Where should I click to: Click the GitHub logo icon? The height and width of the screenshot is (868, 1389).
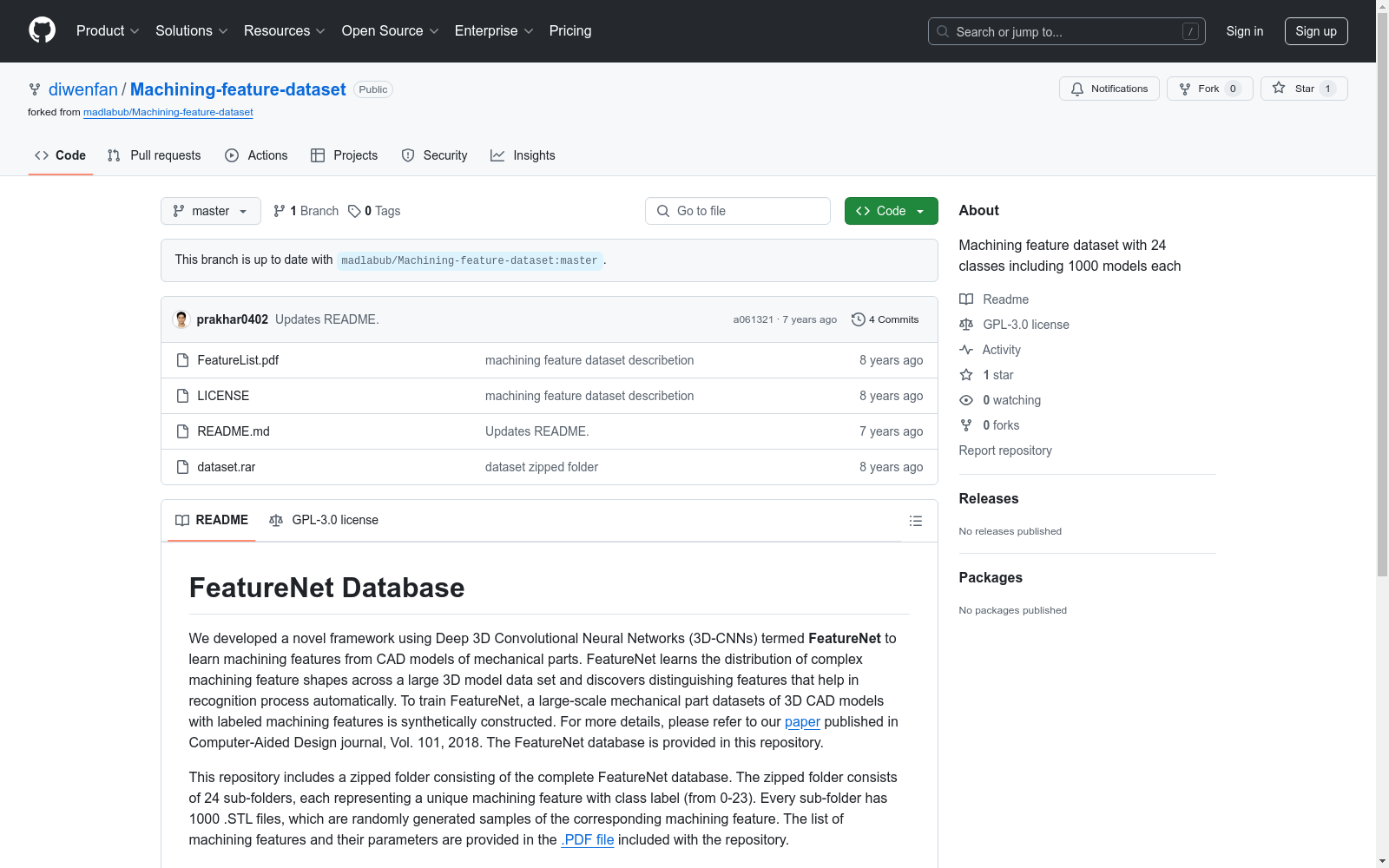tap(42, 30)
